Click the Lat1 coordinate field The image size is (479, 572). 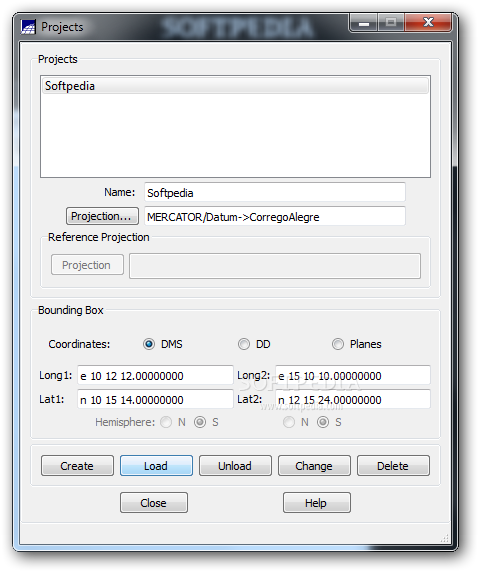point(155,399)
